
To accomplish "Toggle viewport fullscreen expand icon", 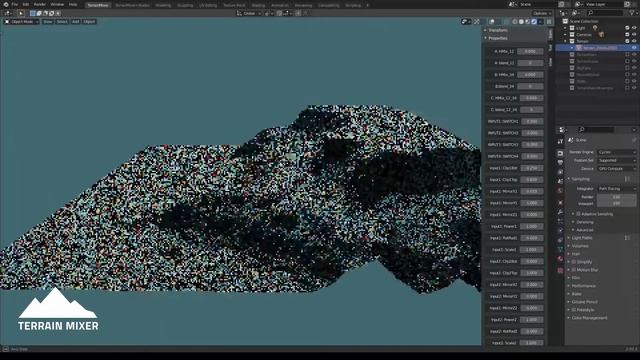I will (476, 22).
